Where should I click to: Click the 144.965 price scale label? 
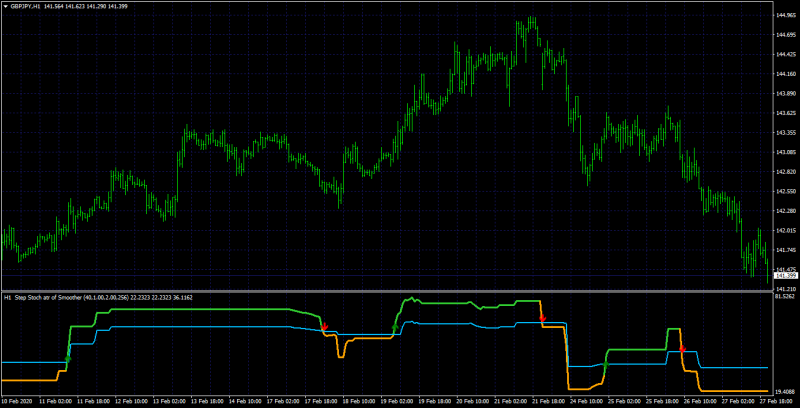[786, 15]
